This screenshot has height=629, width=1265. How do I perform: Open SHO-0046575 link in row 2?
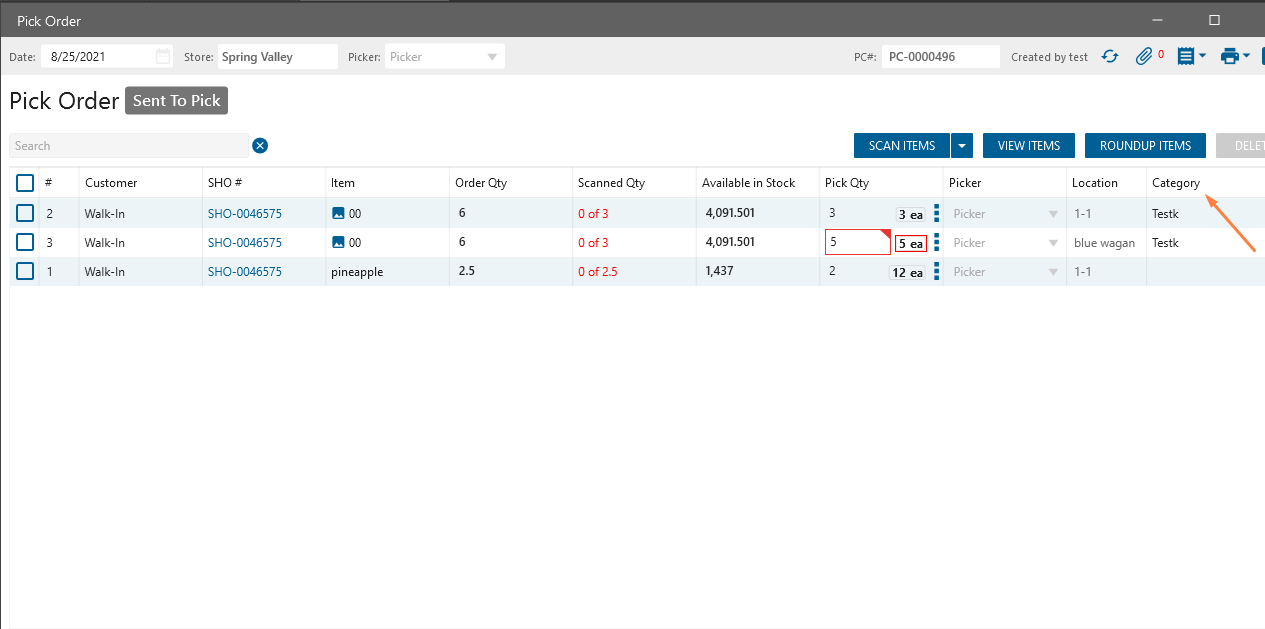(245, 213)
